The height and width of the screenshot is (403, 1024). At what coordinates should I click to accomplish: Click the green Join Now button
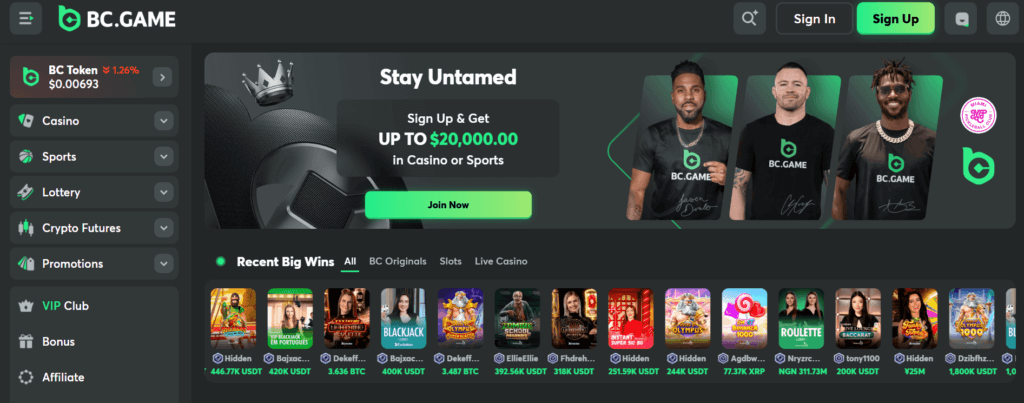(448, 205)
